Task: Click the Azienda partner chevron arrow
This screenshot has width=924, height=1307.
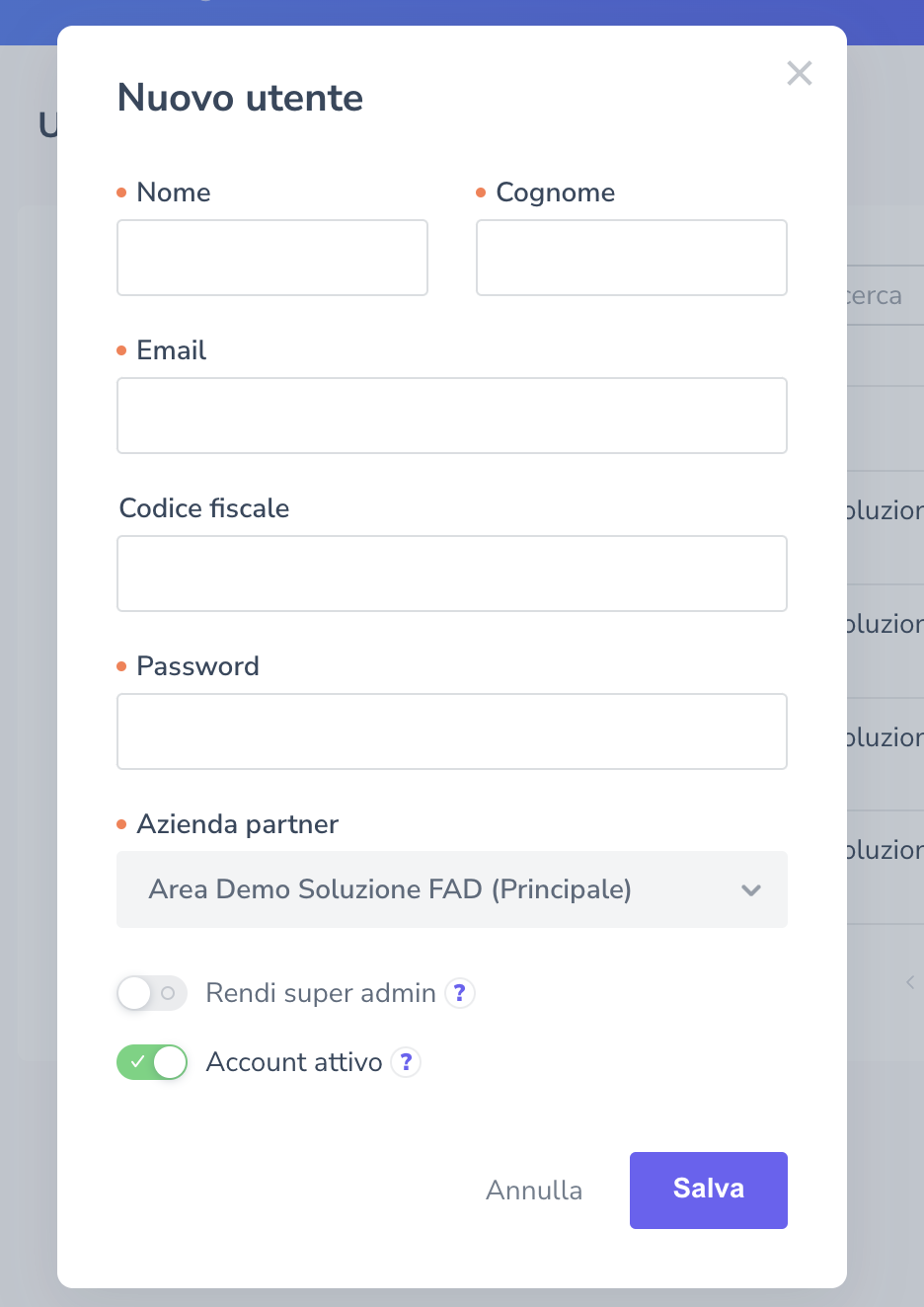Action: (750, 889)
